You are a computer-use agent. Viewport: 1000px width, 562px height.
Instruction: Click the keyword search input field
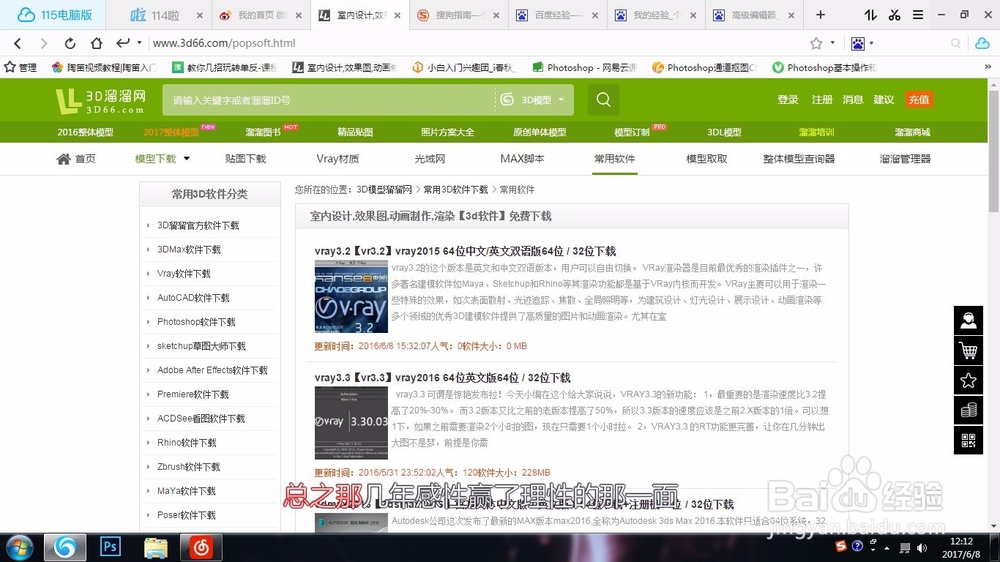click(x=328, y=100)
